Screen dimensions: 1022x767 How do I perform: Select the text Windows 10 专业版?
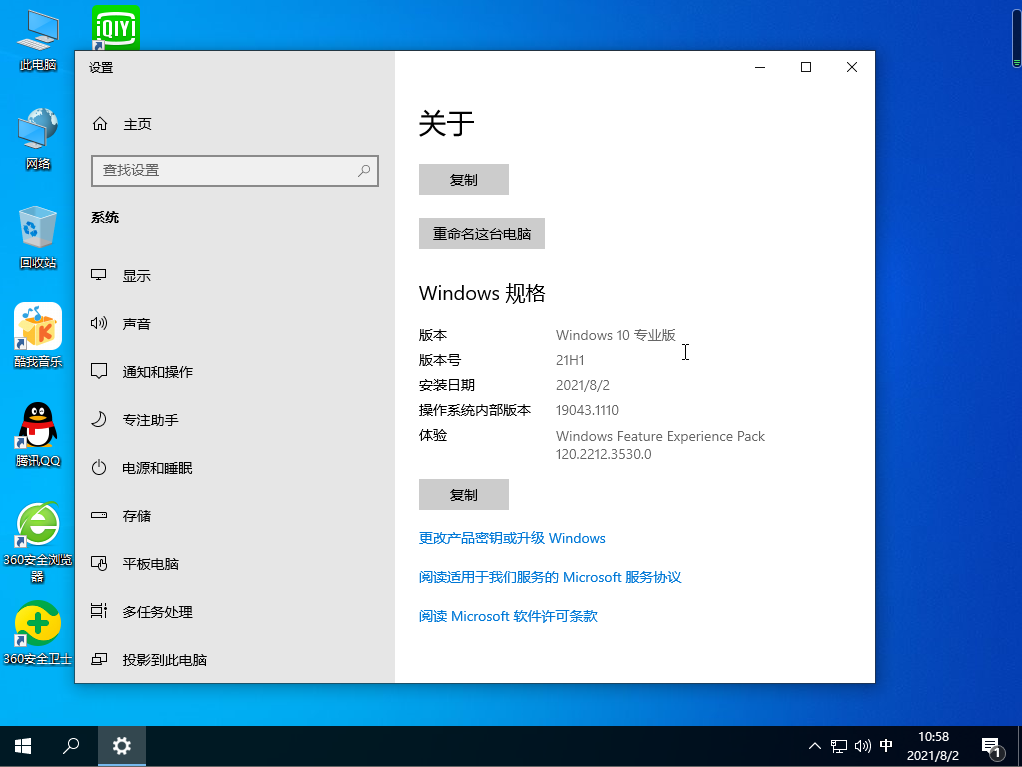pyautogui.click(x=616, y=335)
